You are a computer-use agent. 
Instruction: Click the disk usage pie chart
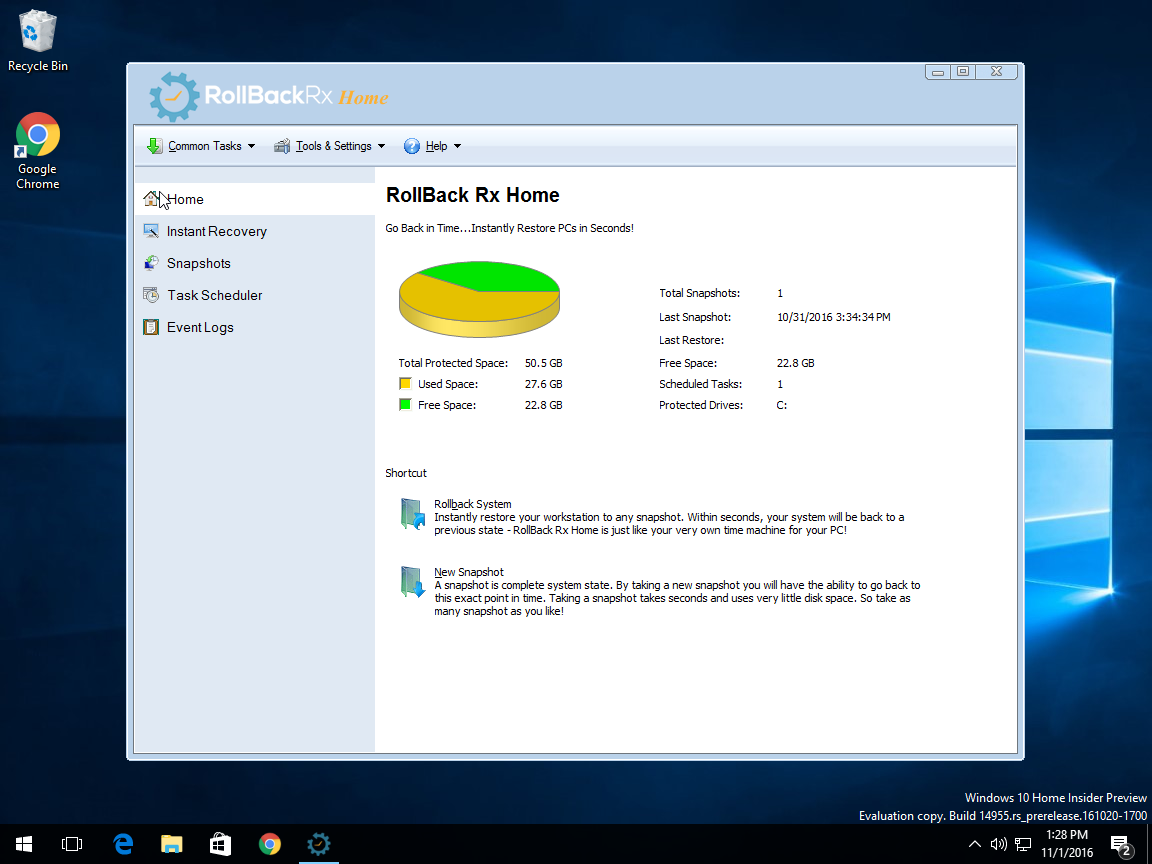(479, 299)
